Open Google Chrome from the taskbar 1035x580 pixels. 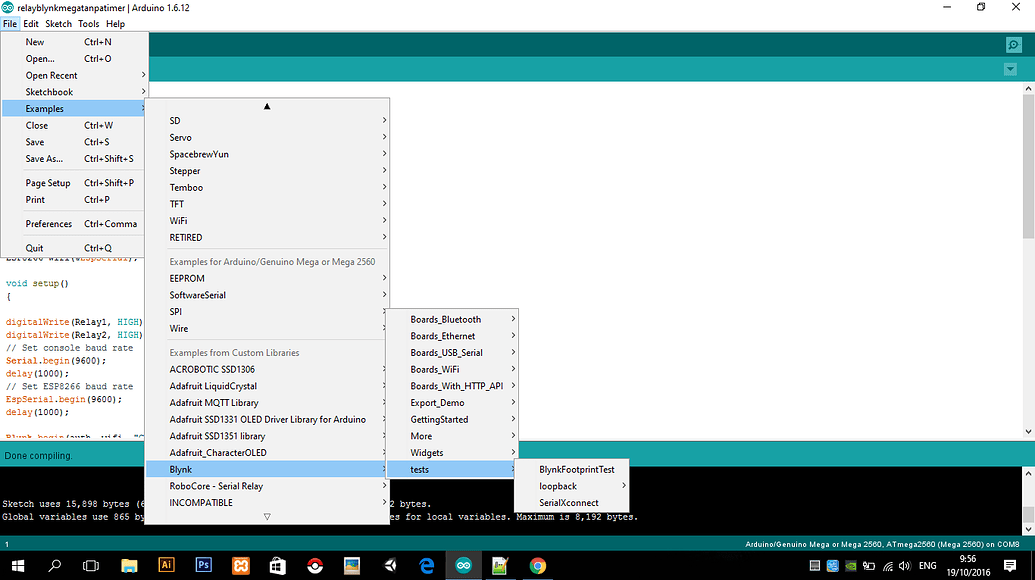tap(537, 565)
